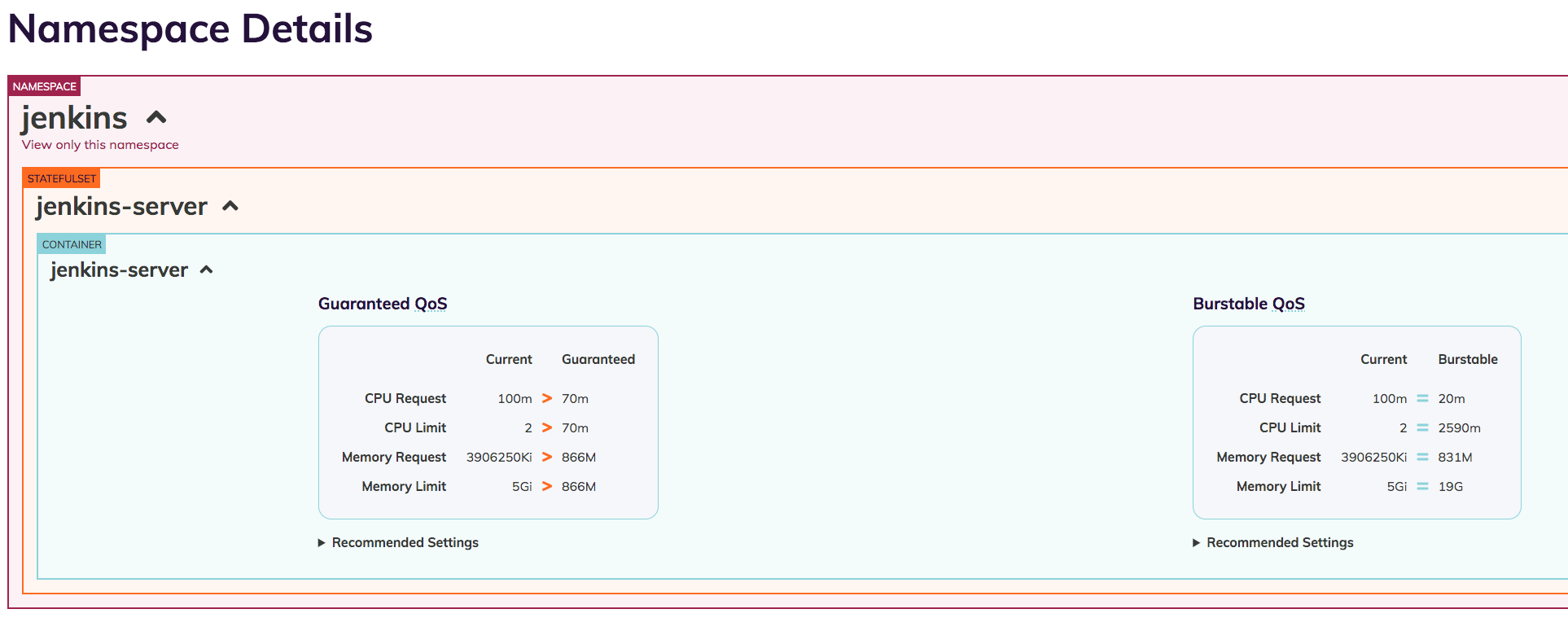Click 100m current value in Burstable table
The height and width of the screenshot is (631, 1568).
click(1390, 398)
